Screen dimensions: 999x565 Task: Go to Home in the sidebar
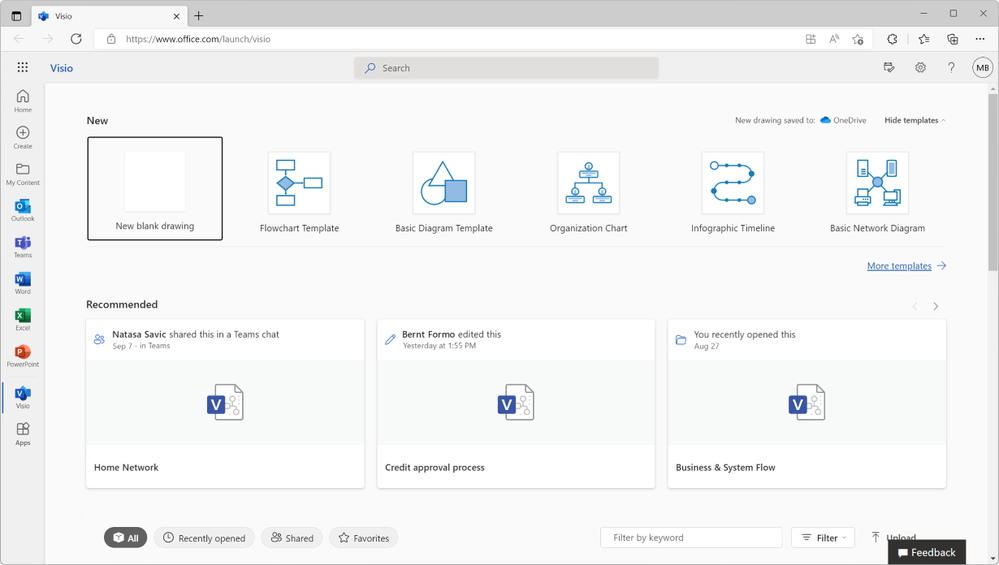coord(23,101)
